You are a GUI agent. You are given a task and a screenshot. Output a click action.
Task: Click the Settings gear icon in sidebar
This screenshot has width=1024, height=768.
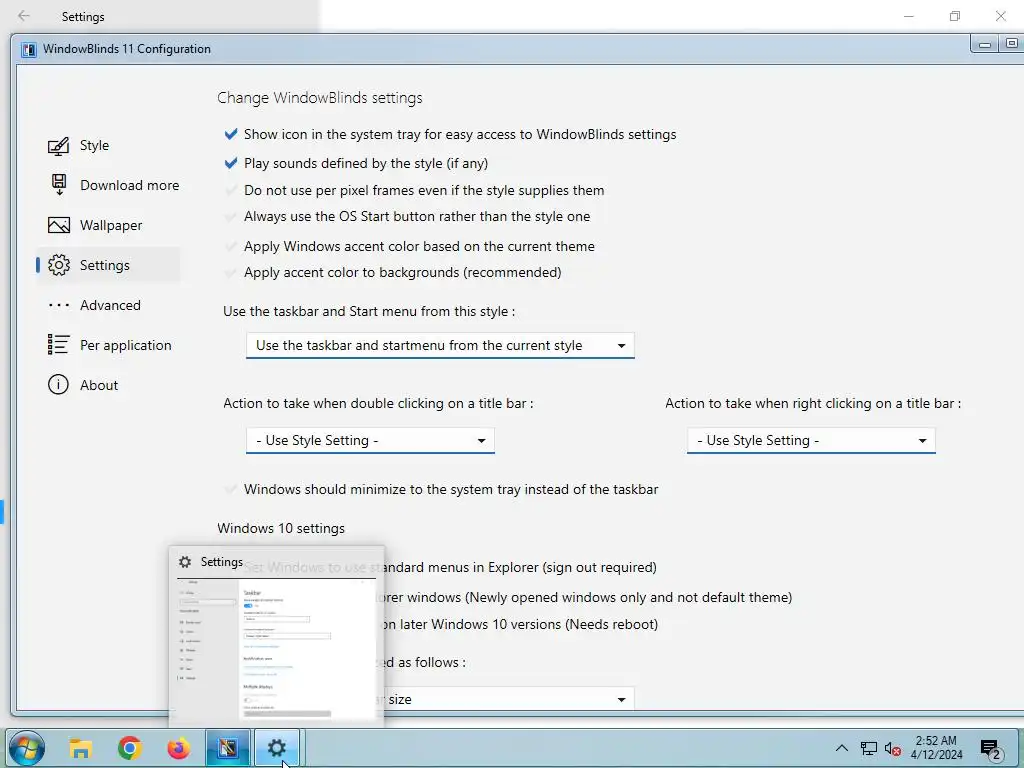[x=59, y=265]
